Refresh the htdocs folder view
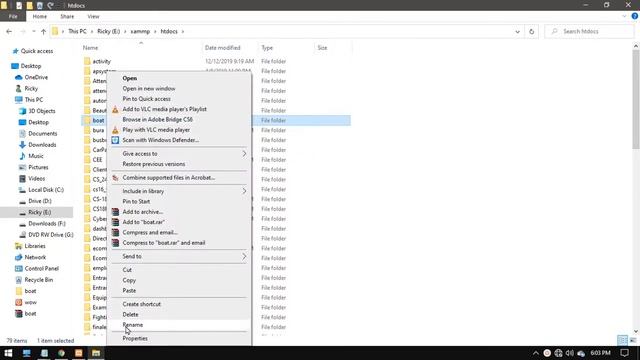 click(531, 31)
